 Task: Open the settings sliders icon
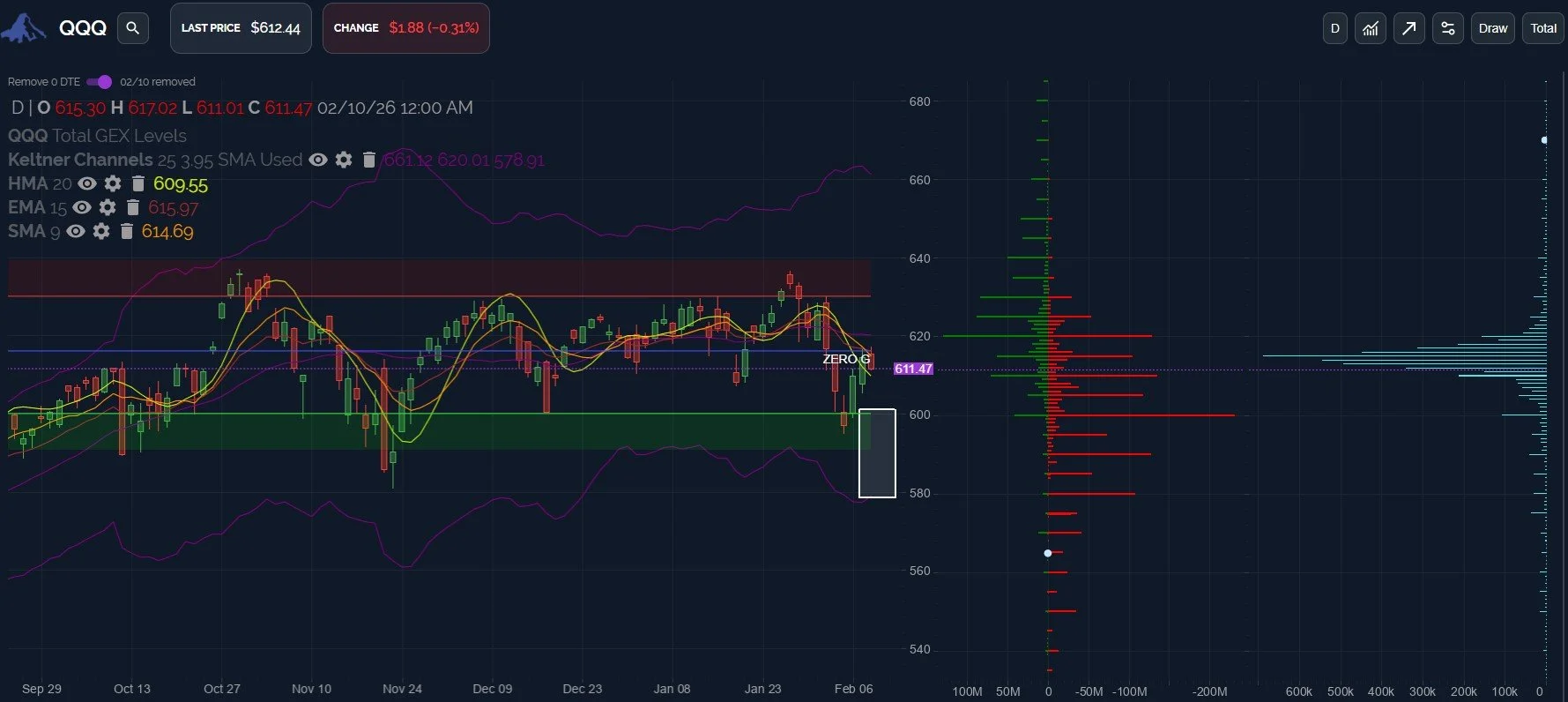pos(1447,28)
